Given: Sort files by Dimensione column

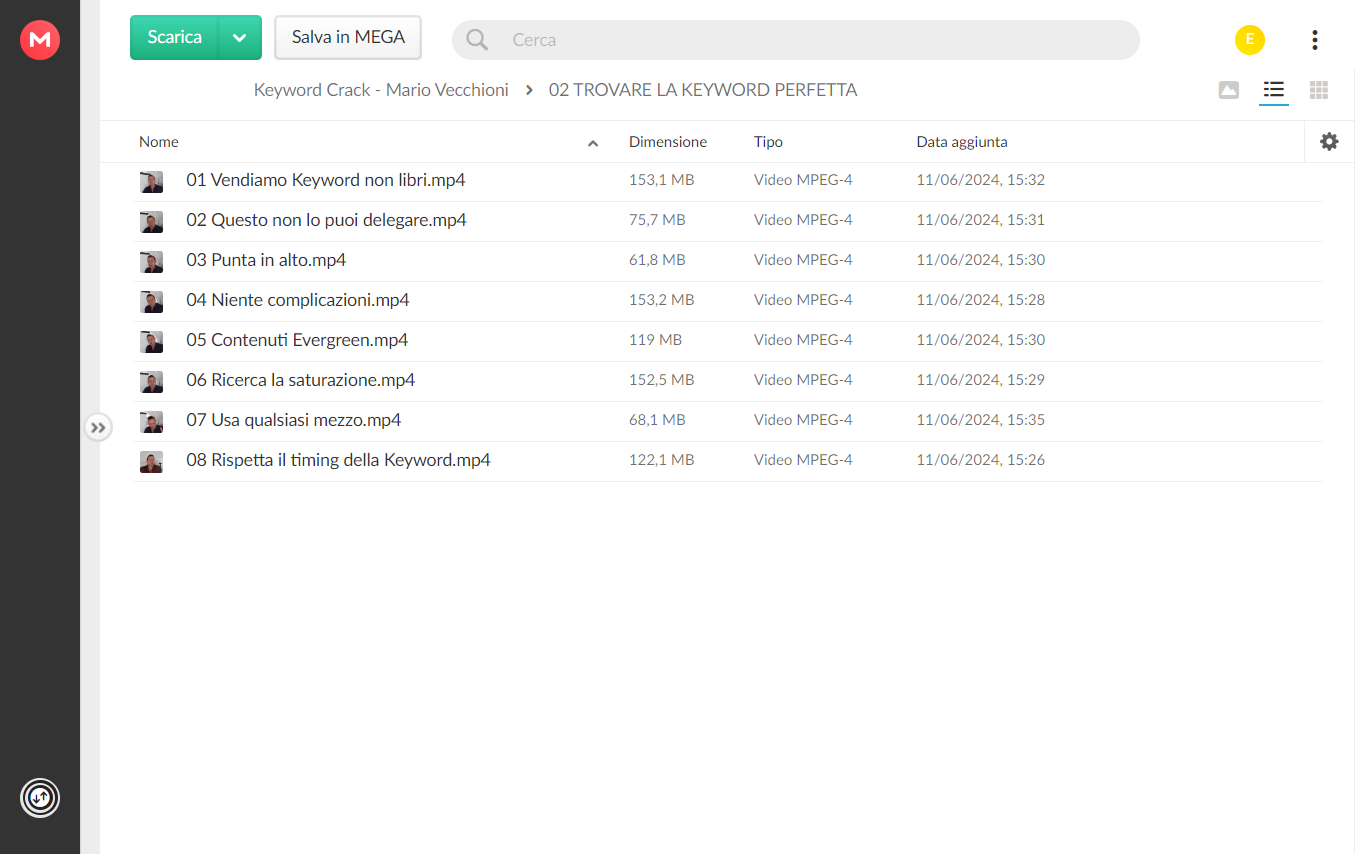Looking at the screenshot, I should click(668, 142).
